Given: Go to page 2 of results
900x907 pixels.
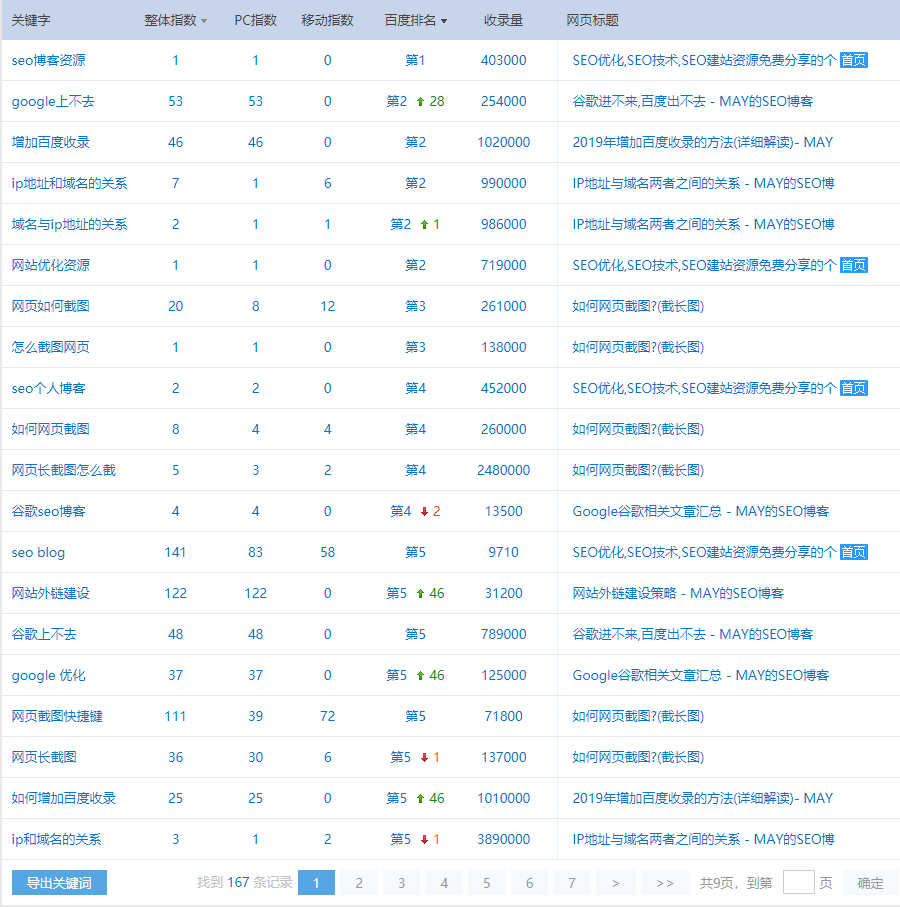Looking at the screenshot, I should (x=358, y=882).
